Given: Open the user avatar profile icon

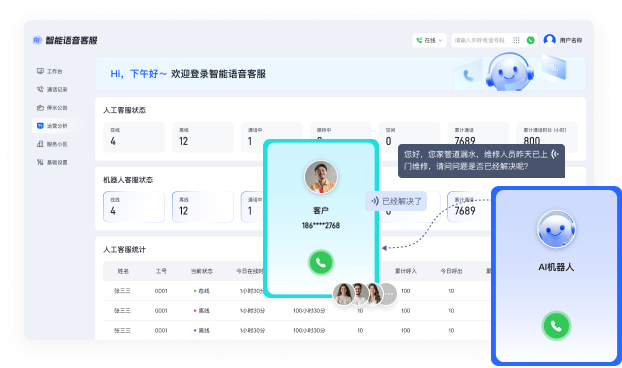Looking at the screenshot, I should (x=549, y=40).
